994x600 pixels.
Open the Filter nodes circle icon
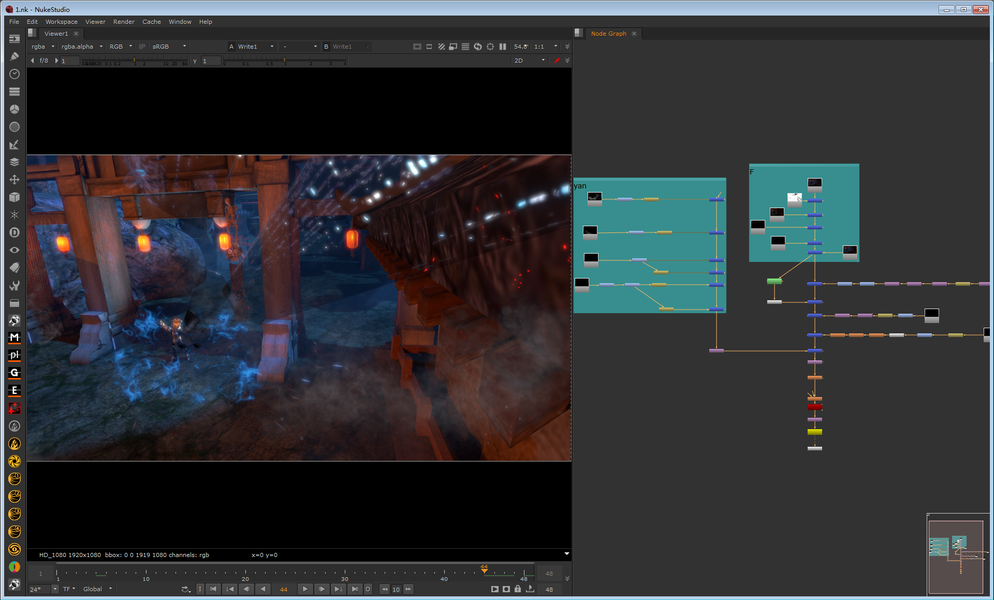14,127
